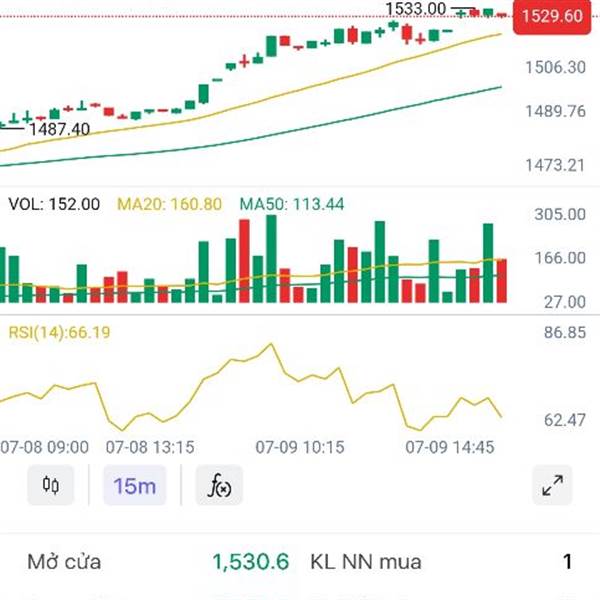The height and width of the screenshot is (600, 600).
Task: Tap time label 07-09 14:45
Action: [450, 447]
